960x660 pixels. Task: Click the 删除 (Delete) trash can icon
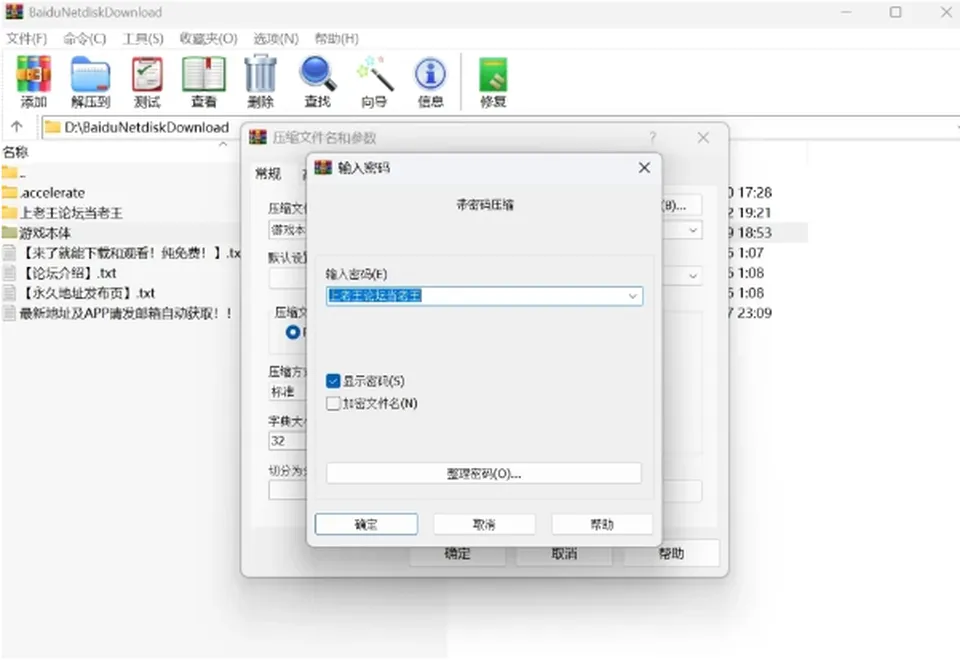point(261,81)
